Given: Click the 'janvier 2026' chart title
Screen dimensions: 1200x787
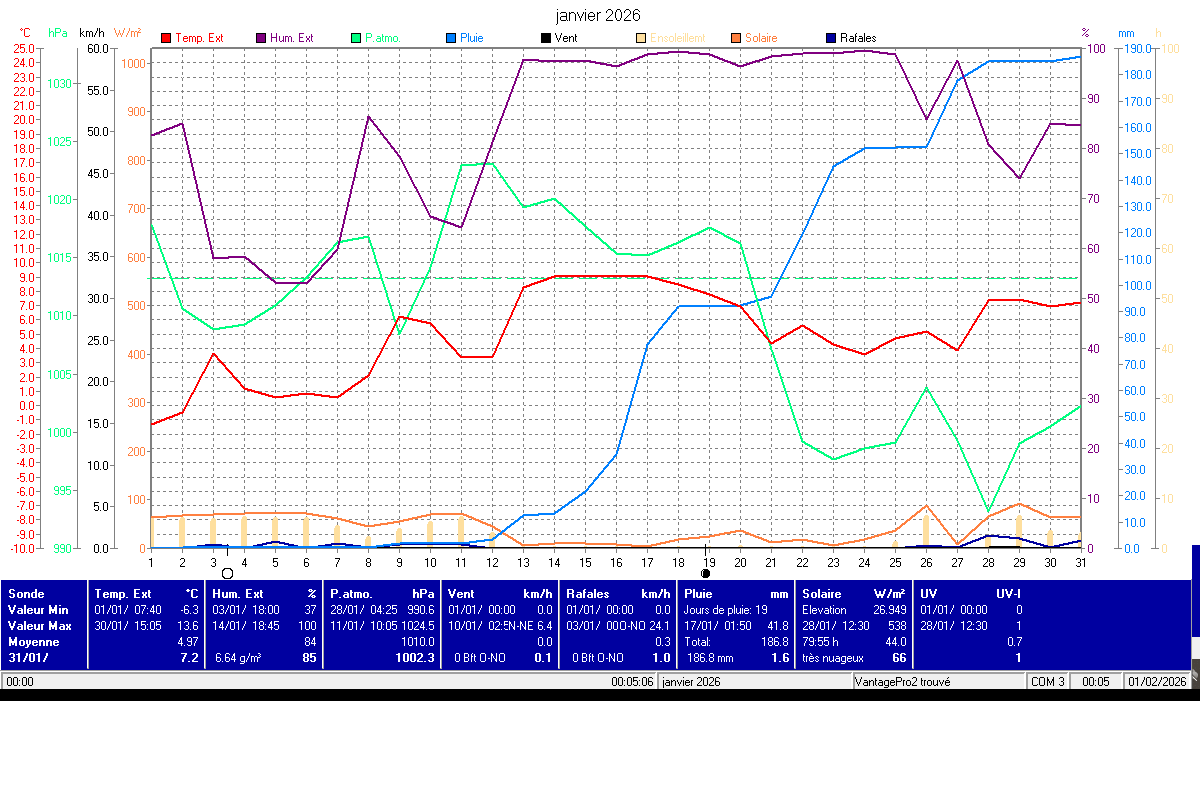Looking at the screenshot, I should click(598, 15).
